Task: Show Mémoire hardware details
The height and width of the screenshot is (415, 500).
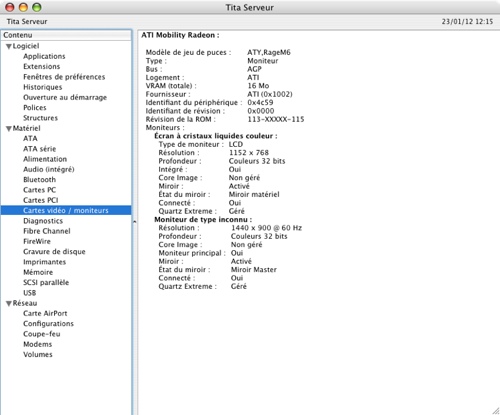Action: tap(38, 272)
